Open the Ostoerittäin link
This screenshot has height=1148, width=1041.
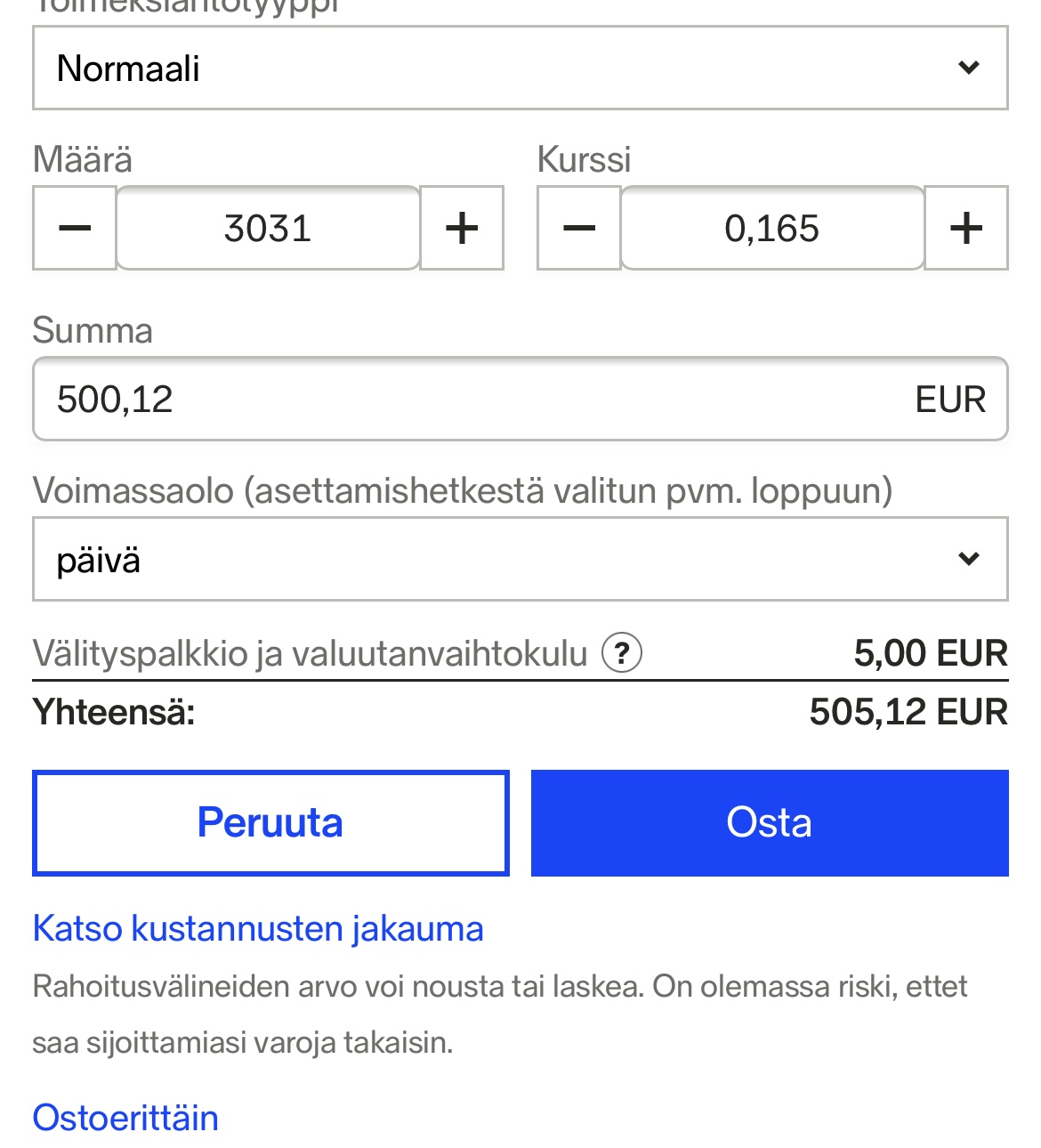click(125, 1118)
